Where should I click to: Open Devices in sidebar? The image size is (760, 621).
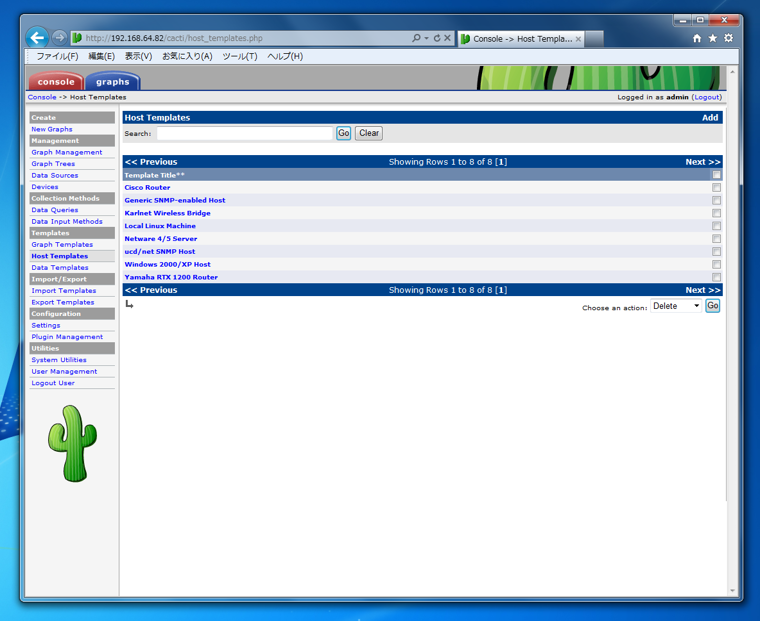(x=45, y=187)
